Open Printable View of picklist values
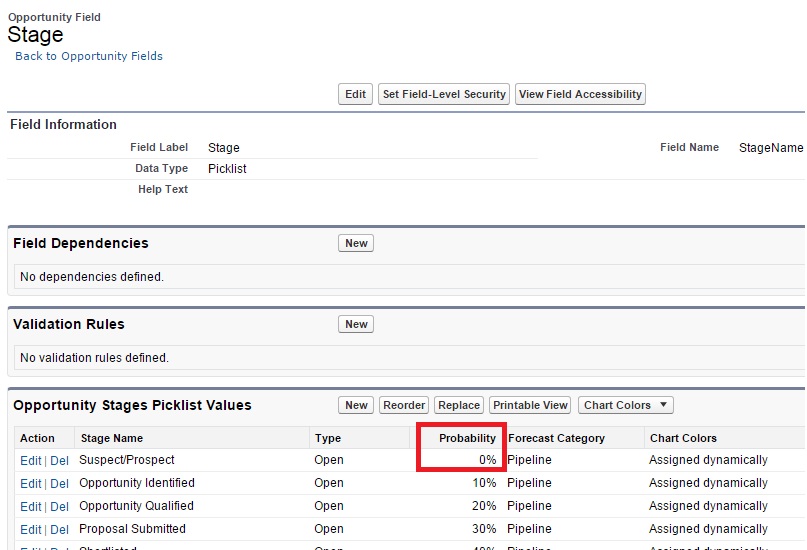The image size is (807, 550). click(x=530, y=405)
